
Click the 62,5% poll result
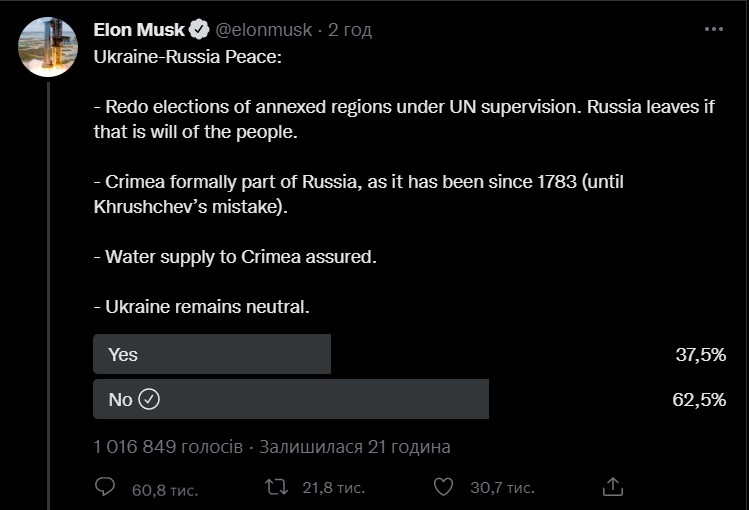pos(700,399)
